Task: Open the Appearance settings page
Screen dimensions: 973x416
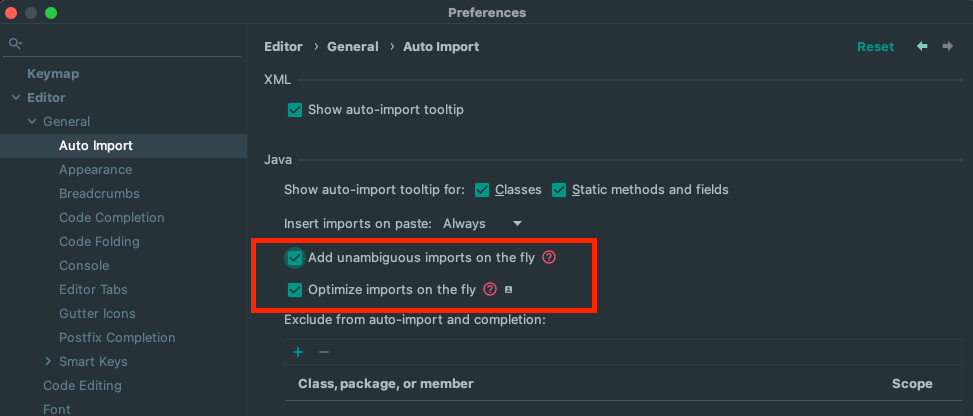Action: (95, 170)
